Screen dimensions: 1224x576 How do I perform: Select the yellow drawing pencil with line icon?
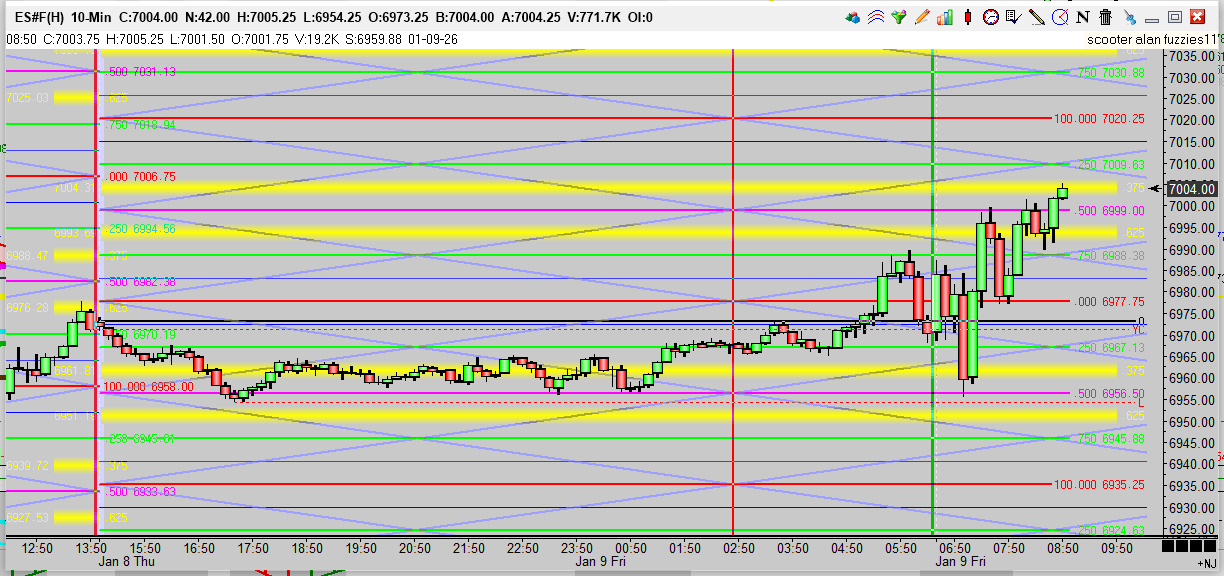(x=1036, y=17)
